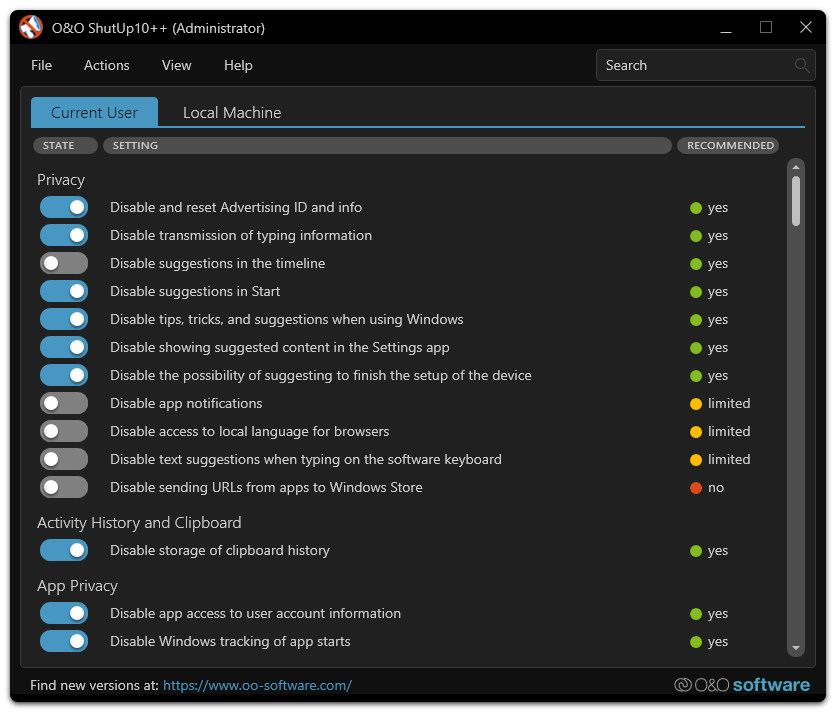Image resolution: width=836 pixels, height=712 pixels.
Task: Click 'yes' beside Disable transmission of typing information
Action: click(x=718, y=236)
